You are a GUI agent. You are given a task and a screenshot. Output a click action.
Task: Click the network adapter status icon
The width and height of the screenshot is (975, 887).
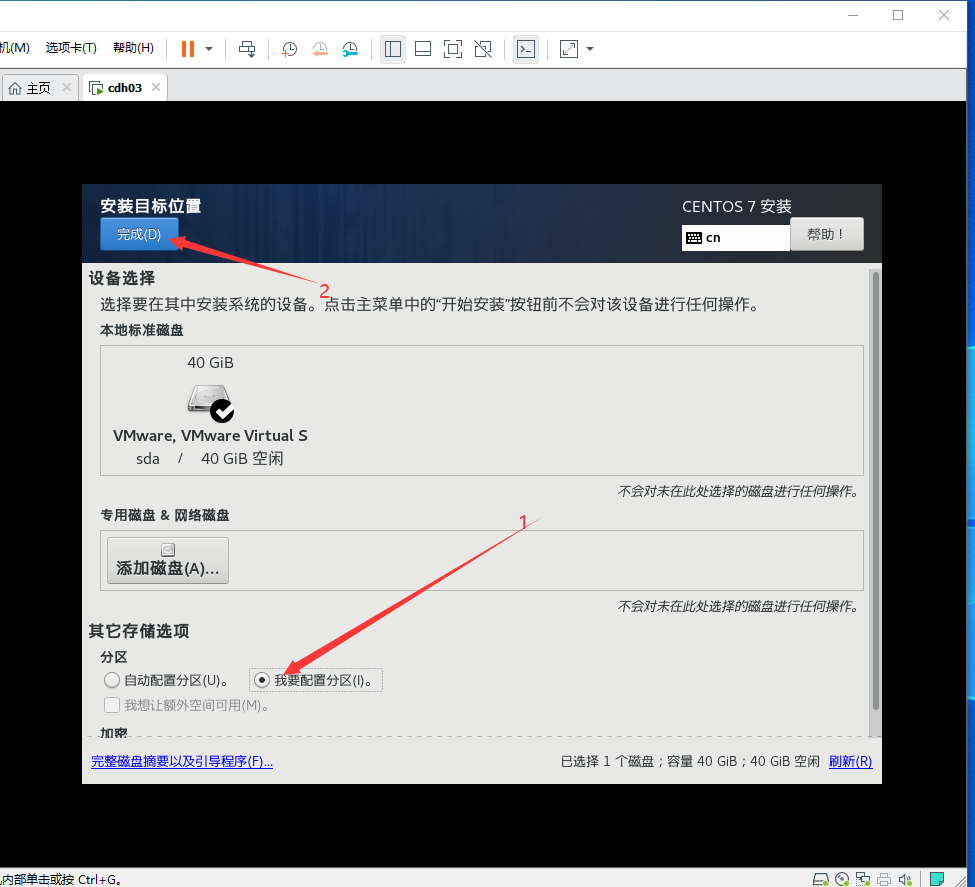(862, 878)
